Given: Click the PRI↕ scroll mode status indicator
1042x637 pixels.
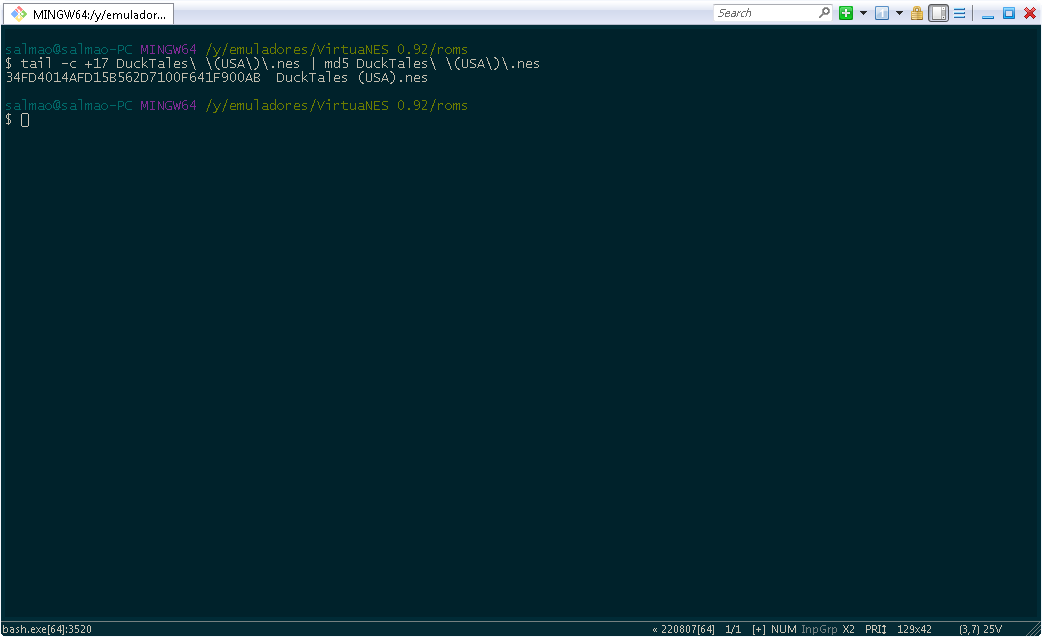Looking at the screenshot, I should (876, 629).
